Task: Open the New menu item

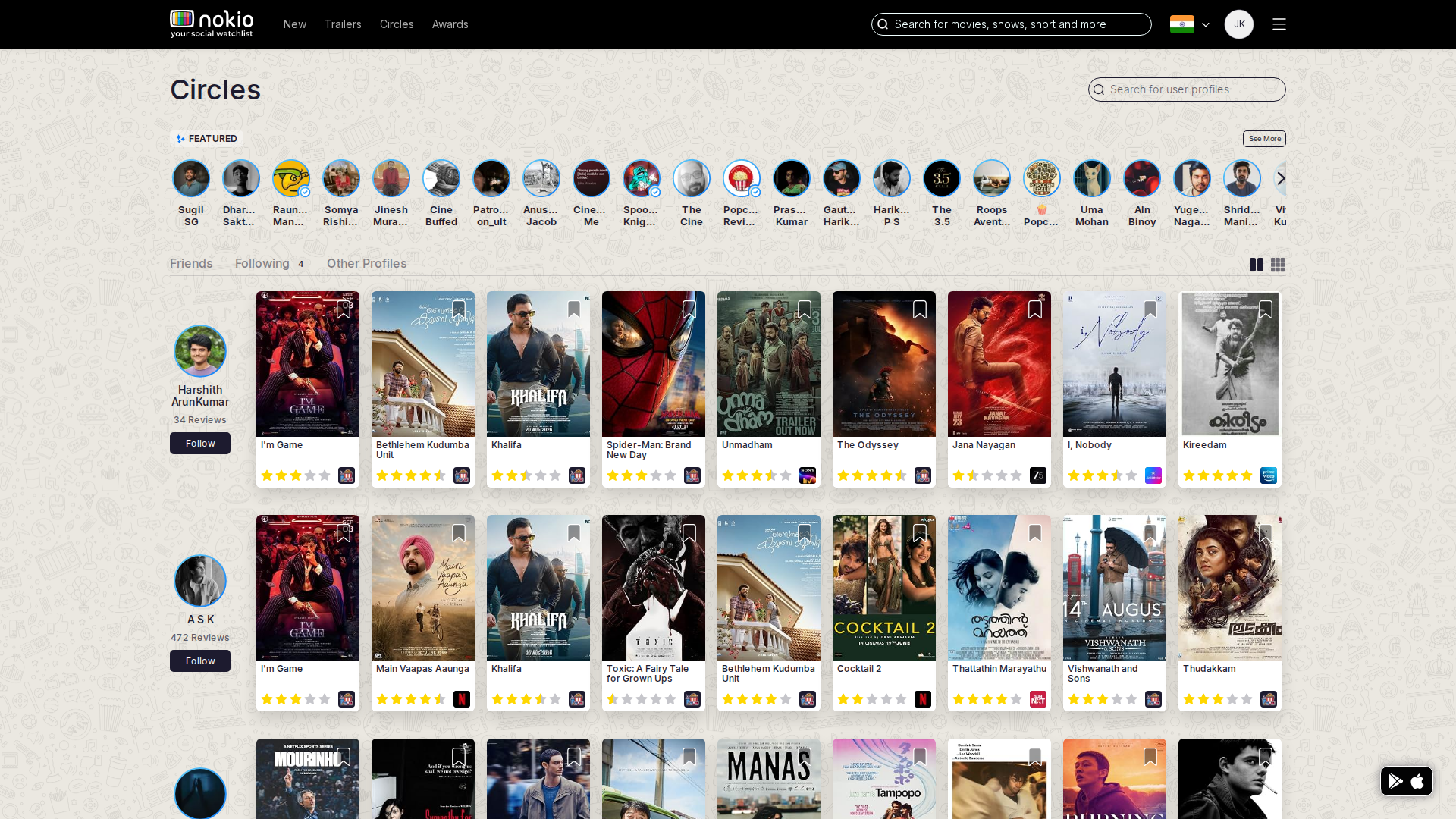Action: [x=295, y=24]
